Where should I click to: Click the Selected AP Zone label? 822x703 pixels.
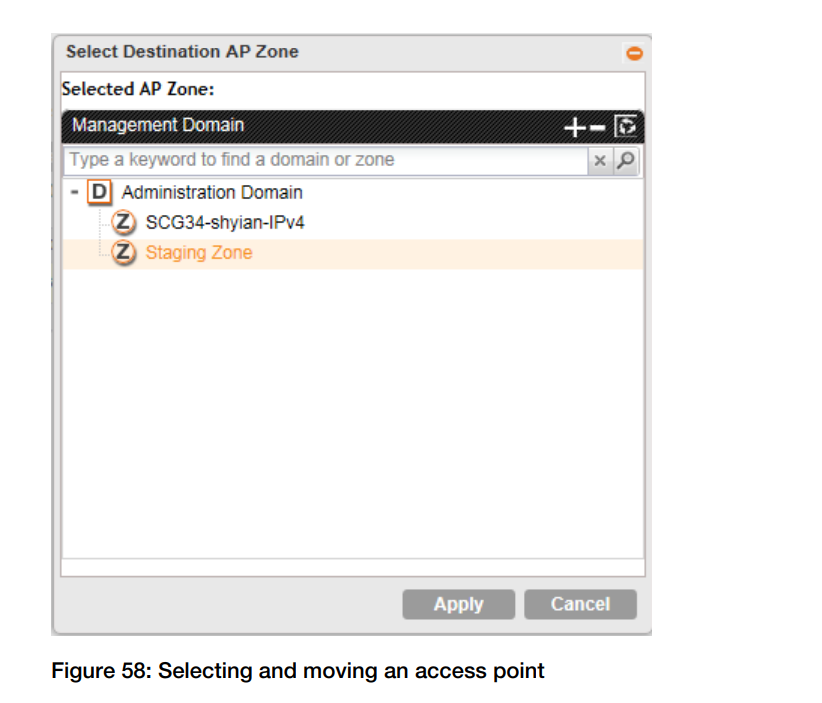pos(138,89)
